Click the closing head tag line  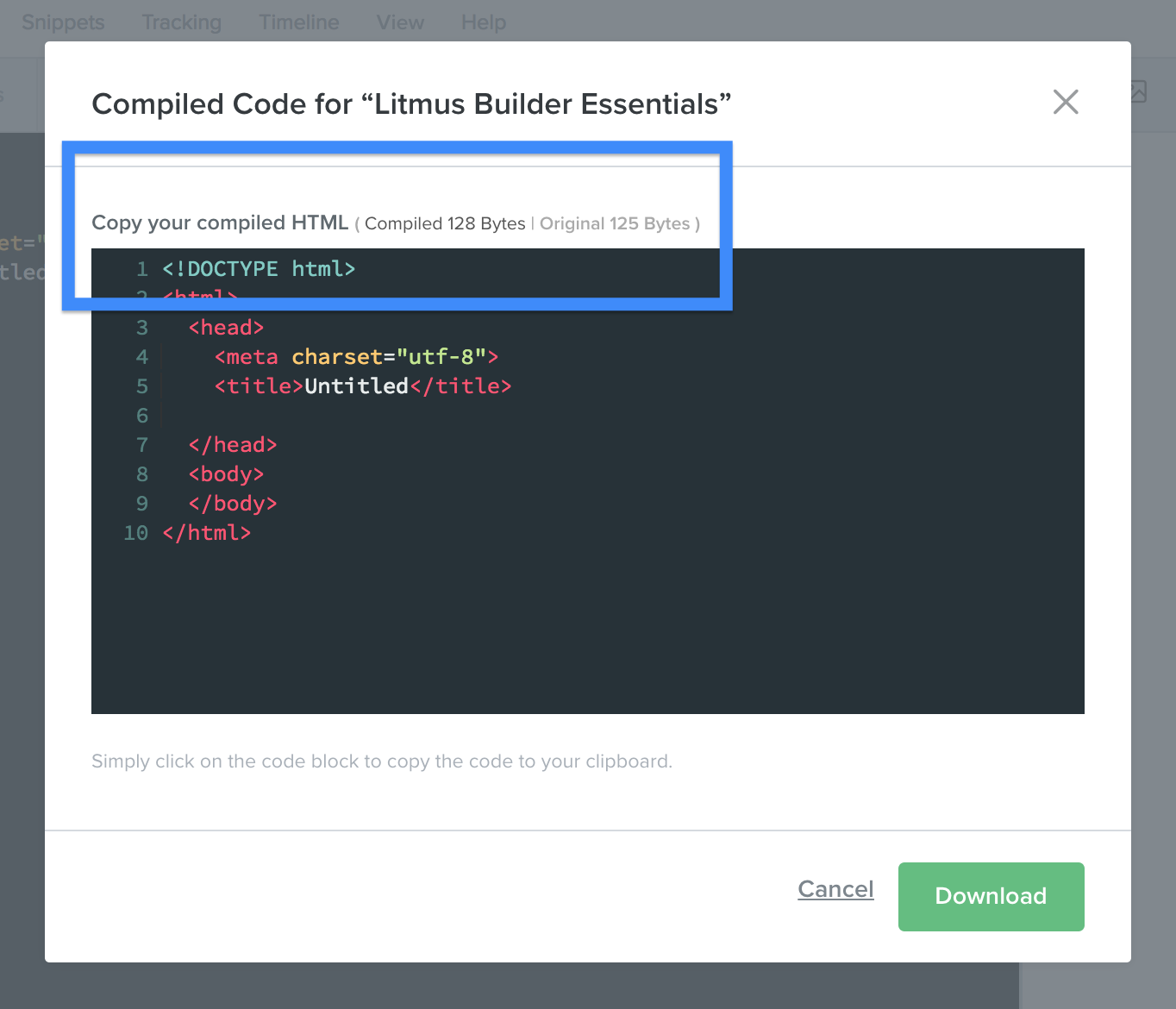233,445
